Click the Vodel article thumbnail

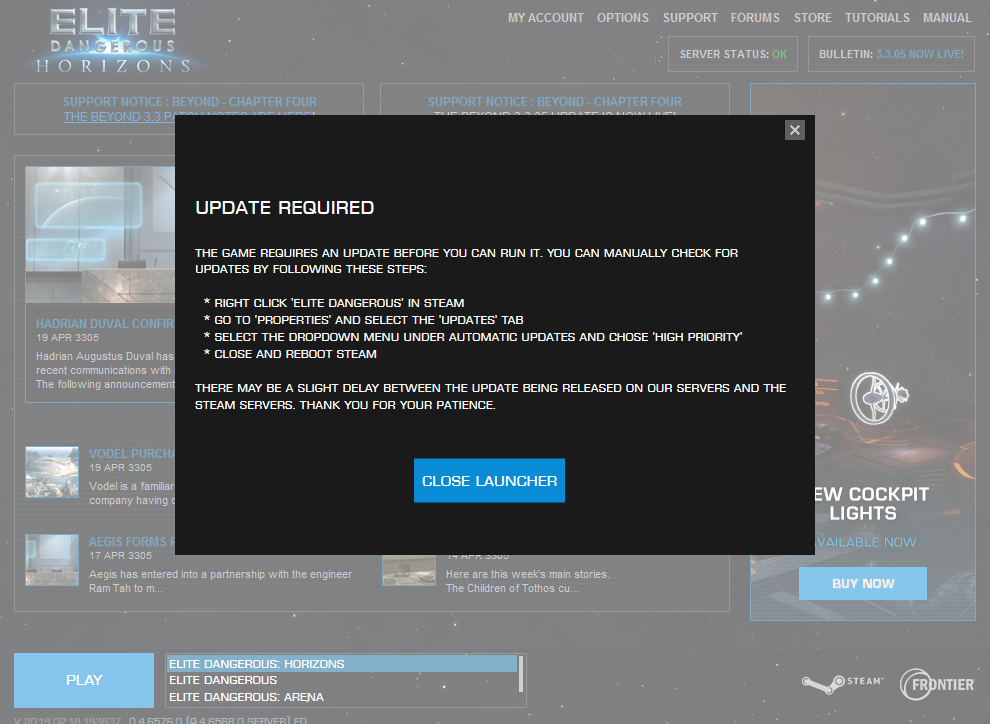[x=52, y=472]
